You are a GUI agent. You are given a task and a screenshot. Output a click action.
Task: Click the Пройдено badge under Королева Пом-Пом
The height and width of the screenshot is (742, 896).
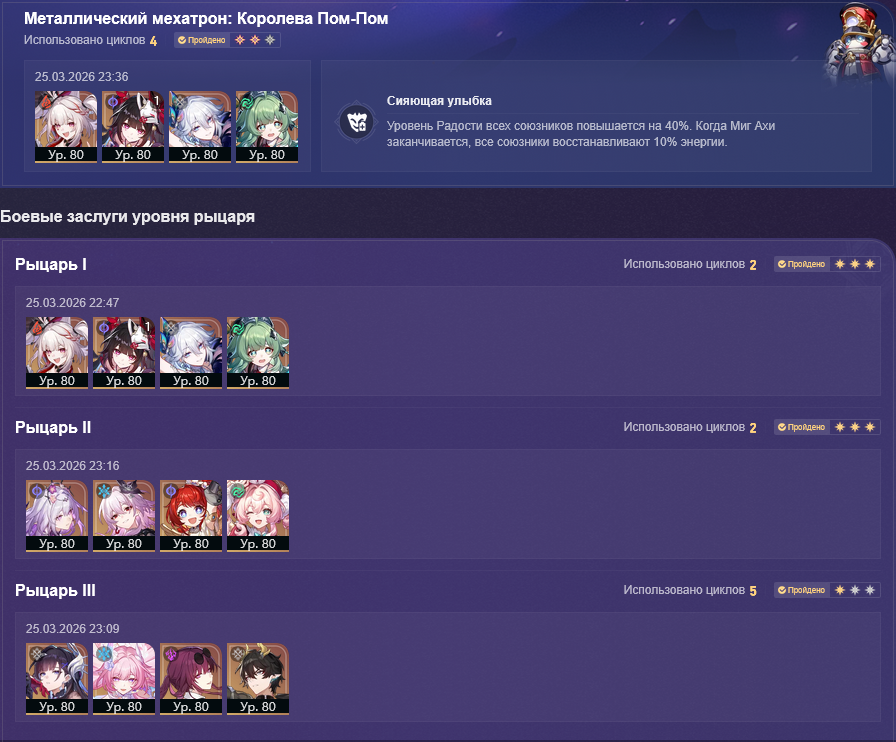tap(202, 40)
